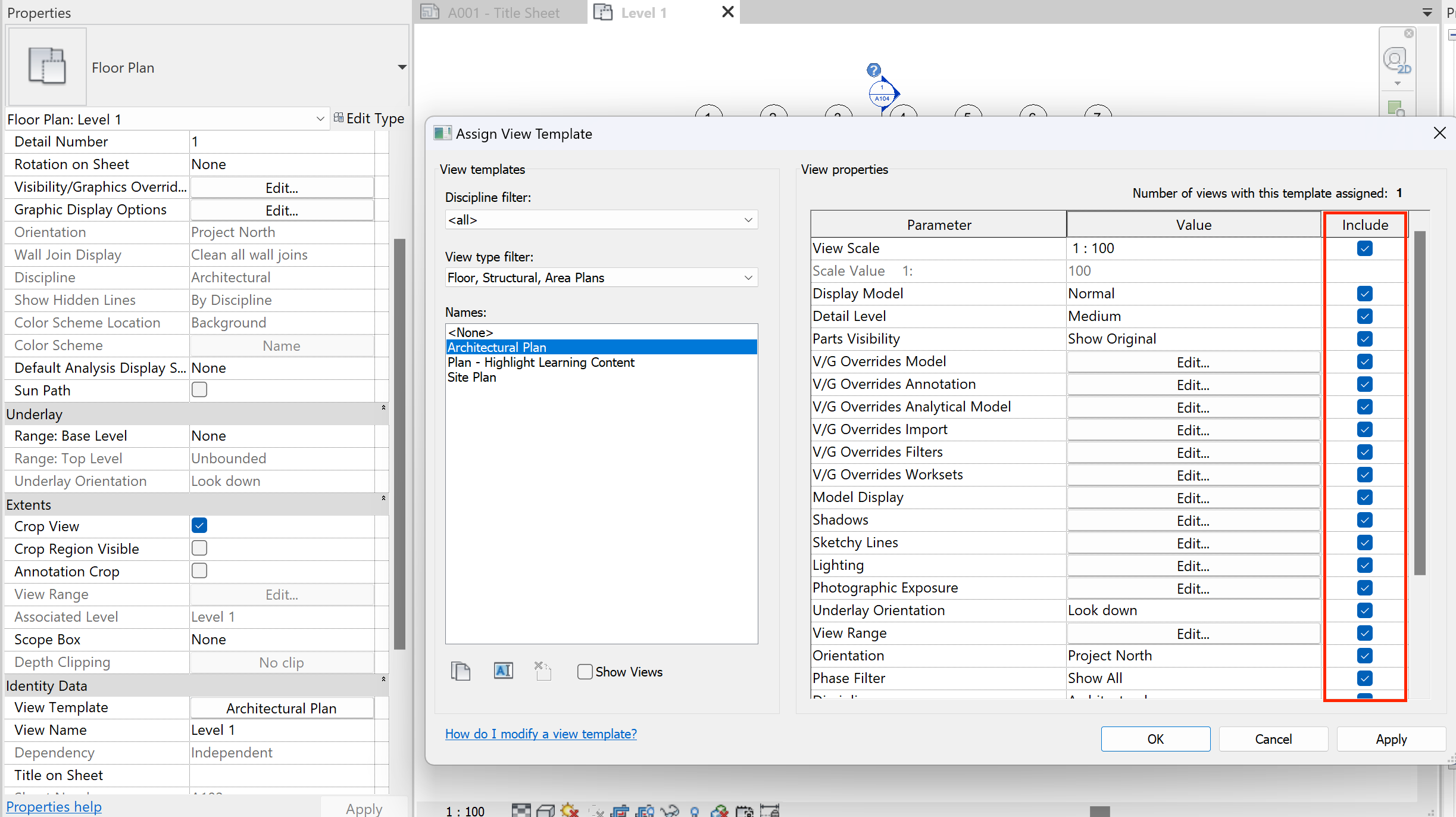This screenshot has height=817, width=1456.
Task: Open the View type filter dropdown
Action: (601, 277)
